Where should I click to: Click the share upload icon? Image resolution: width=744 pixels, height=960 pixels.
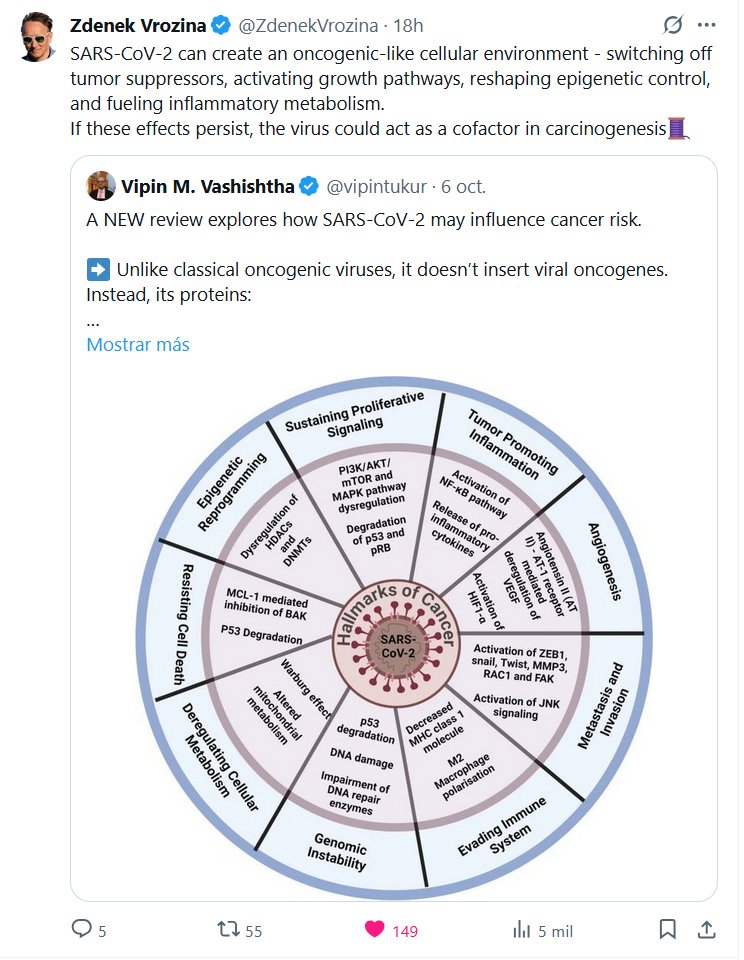tap(706, 929)
